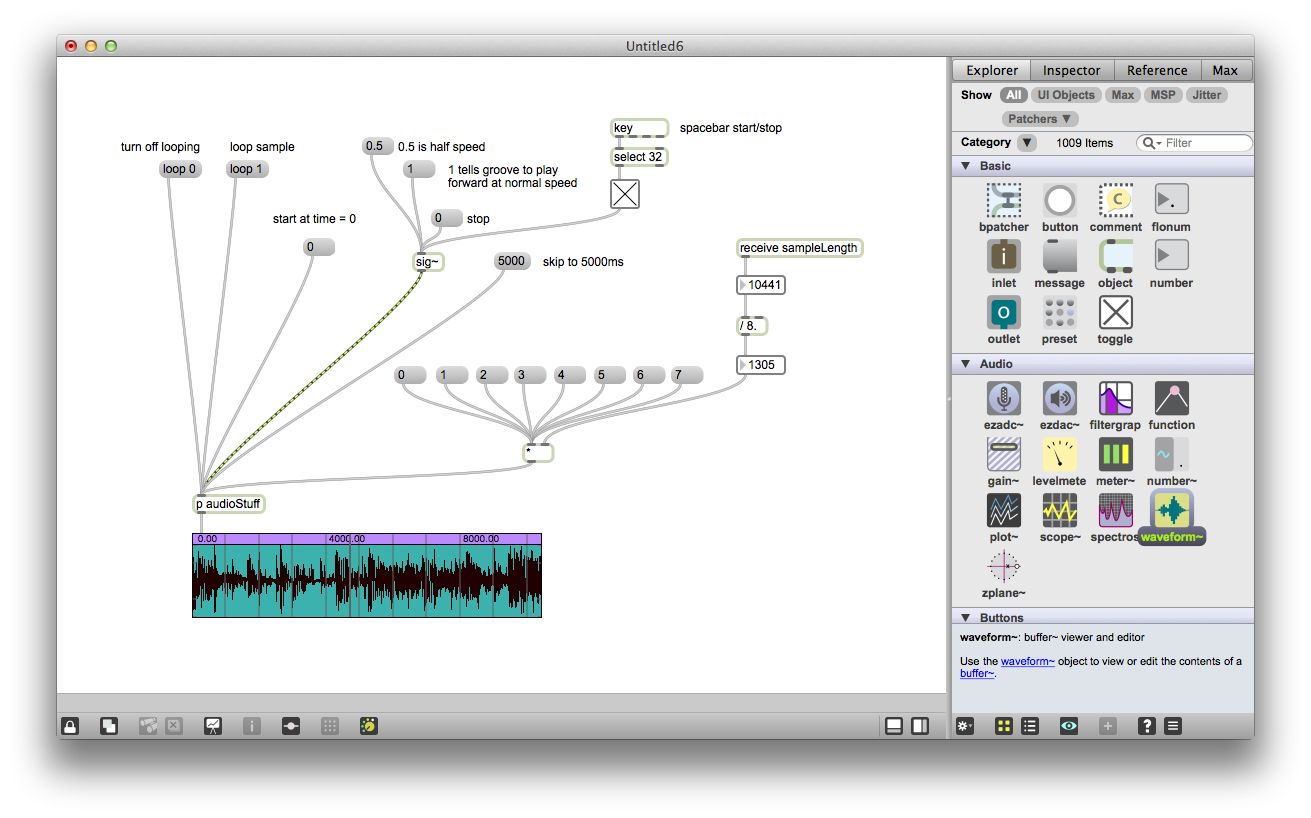Click the loop 1 message box in the patch

(x=246, y=169)
